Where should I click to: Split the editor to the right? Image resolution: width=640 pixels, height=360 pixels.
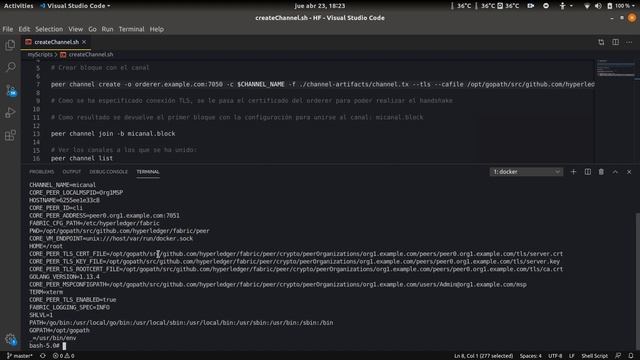click(x=615, y=42)
